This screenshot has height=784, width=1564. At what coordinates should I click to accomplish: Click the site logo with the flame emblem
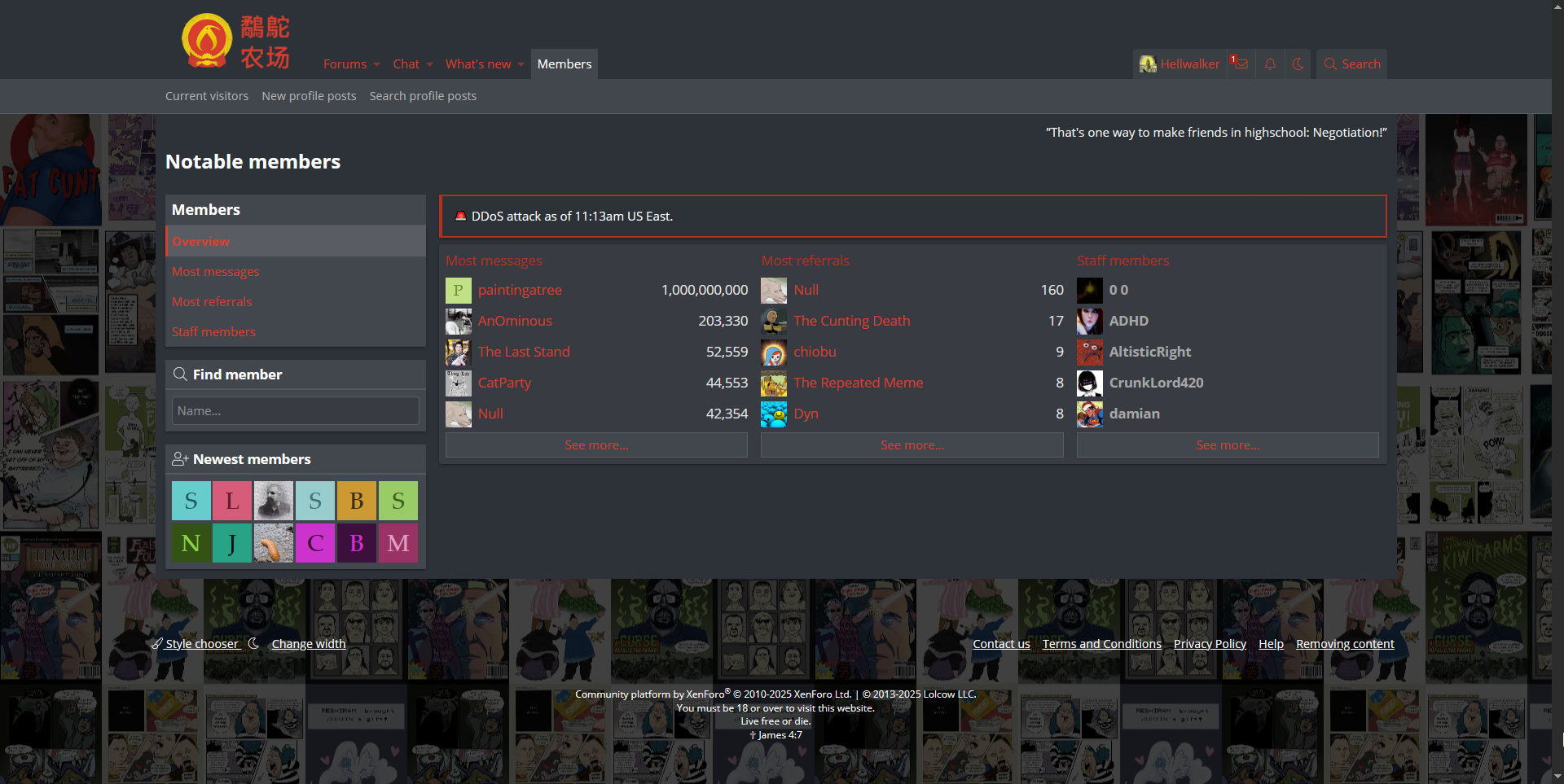click(x=236, y=41)
